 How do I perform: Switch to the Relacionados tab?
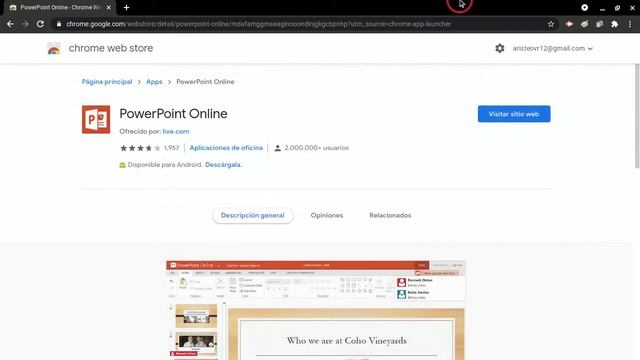pyautogui.click(x=390, y=215)
